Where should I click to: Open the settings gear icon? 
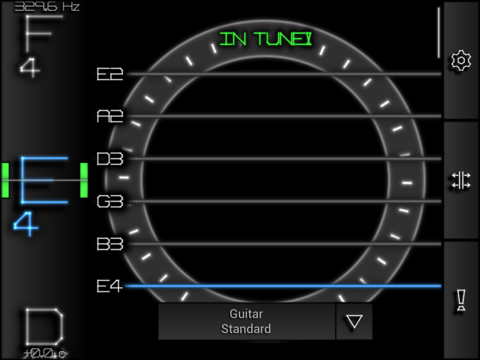click(461, 60)
